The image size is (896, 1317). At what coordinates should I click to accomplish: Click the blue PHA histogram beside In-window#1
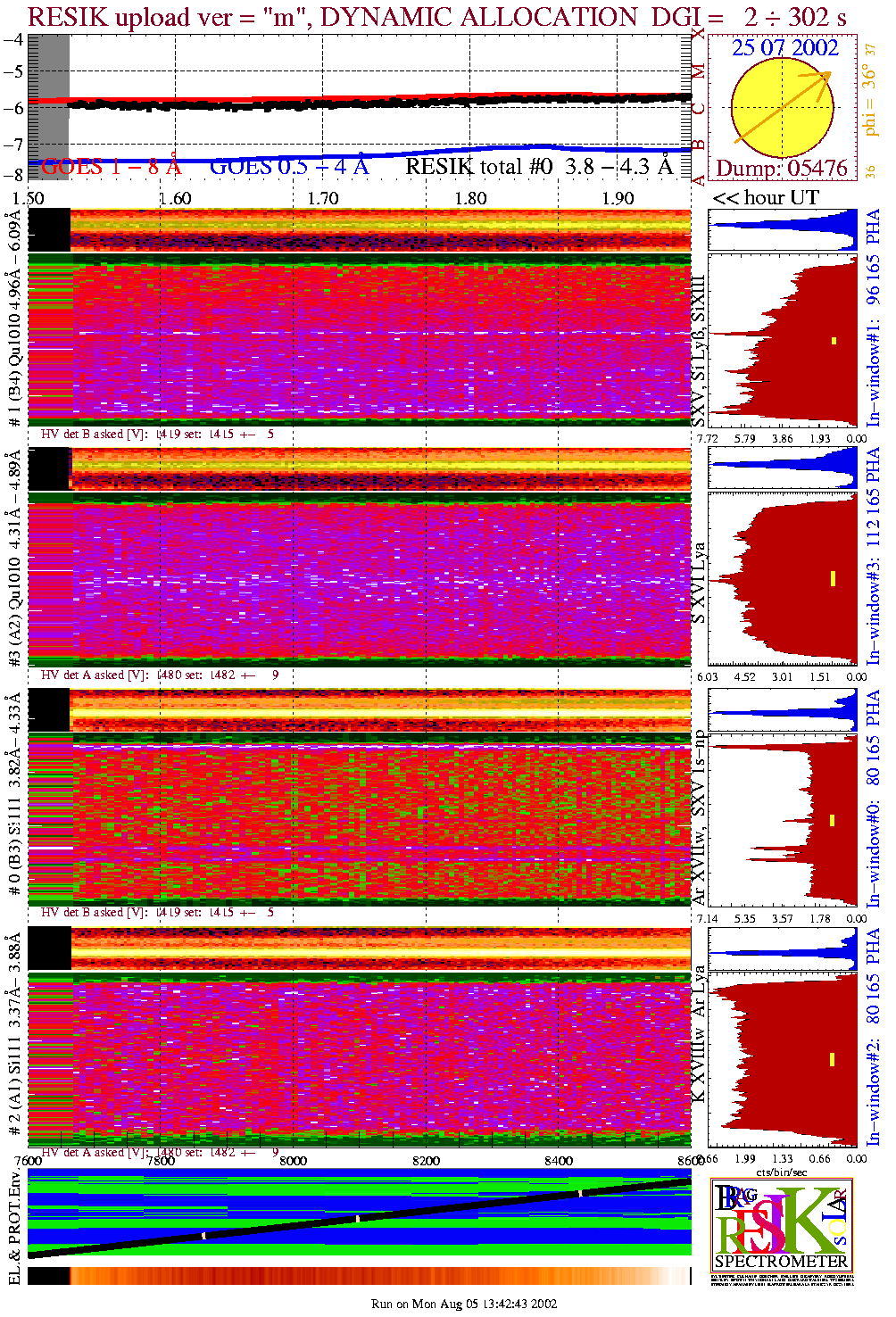(x=783, y=230)
